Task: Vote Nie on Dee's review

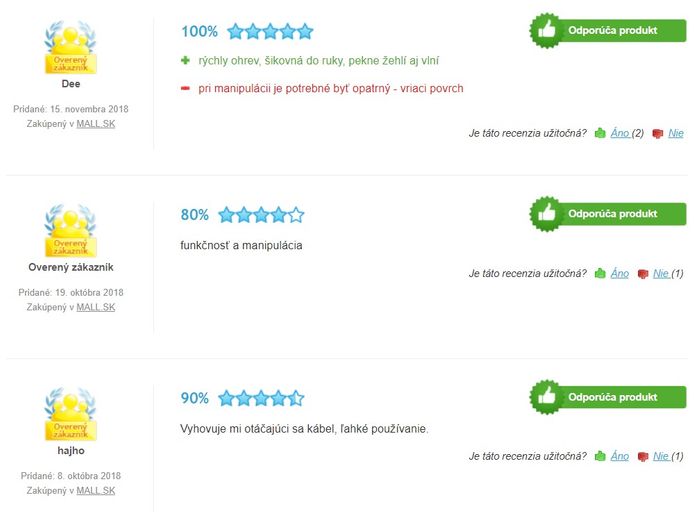Action: pos(676,133)
